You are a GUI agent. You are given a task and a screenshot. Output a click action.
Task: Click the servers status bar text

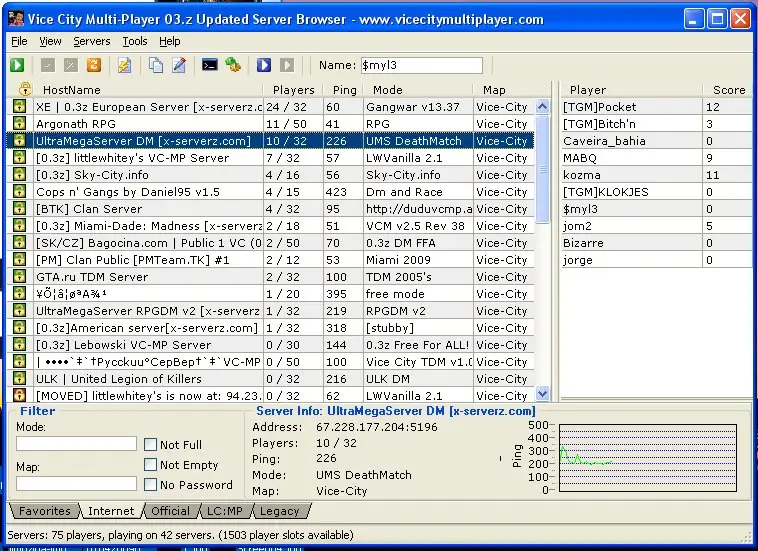(x=180, y=535)
